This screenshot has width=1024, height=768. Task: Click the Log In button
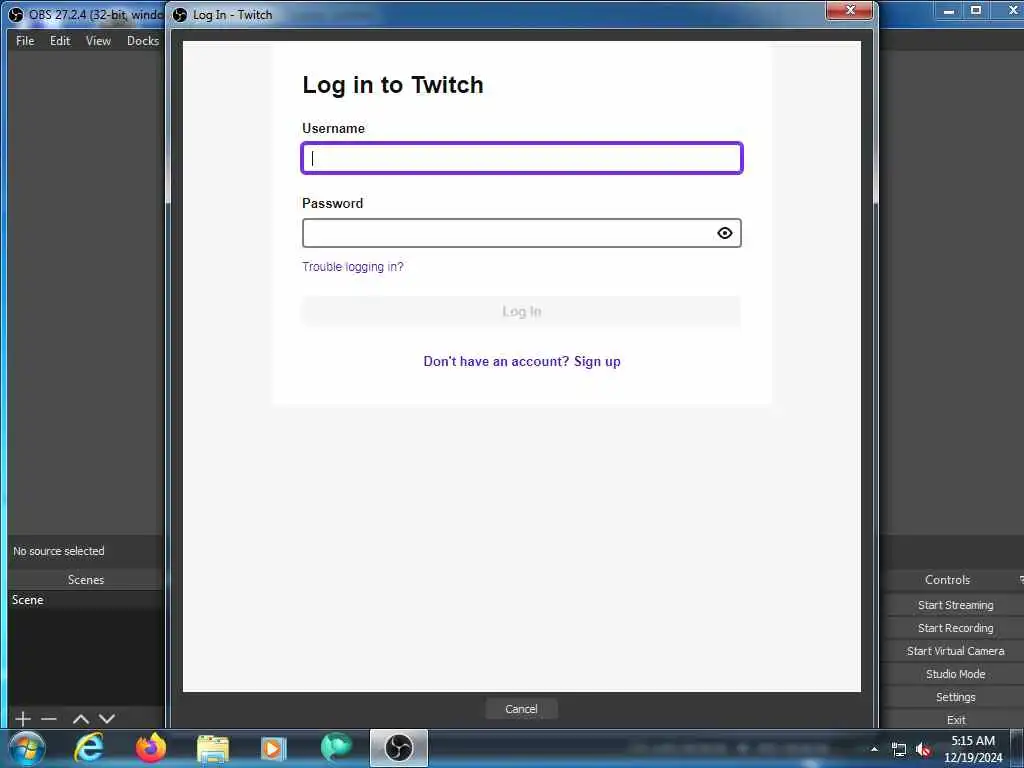coord(521,312)
